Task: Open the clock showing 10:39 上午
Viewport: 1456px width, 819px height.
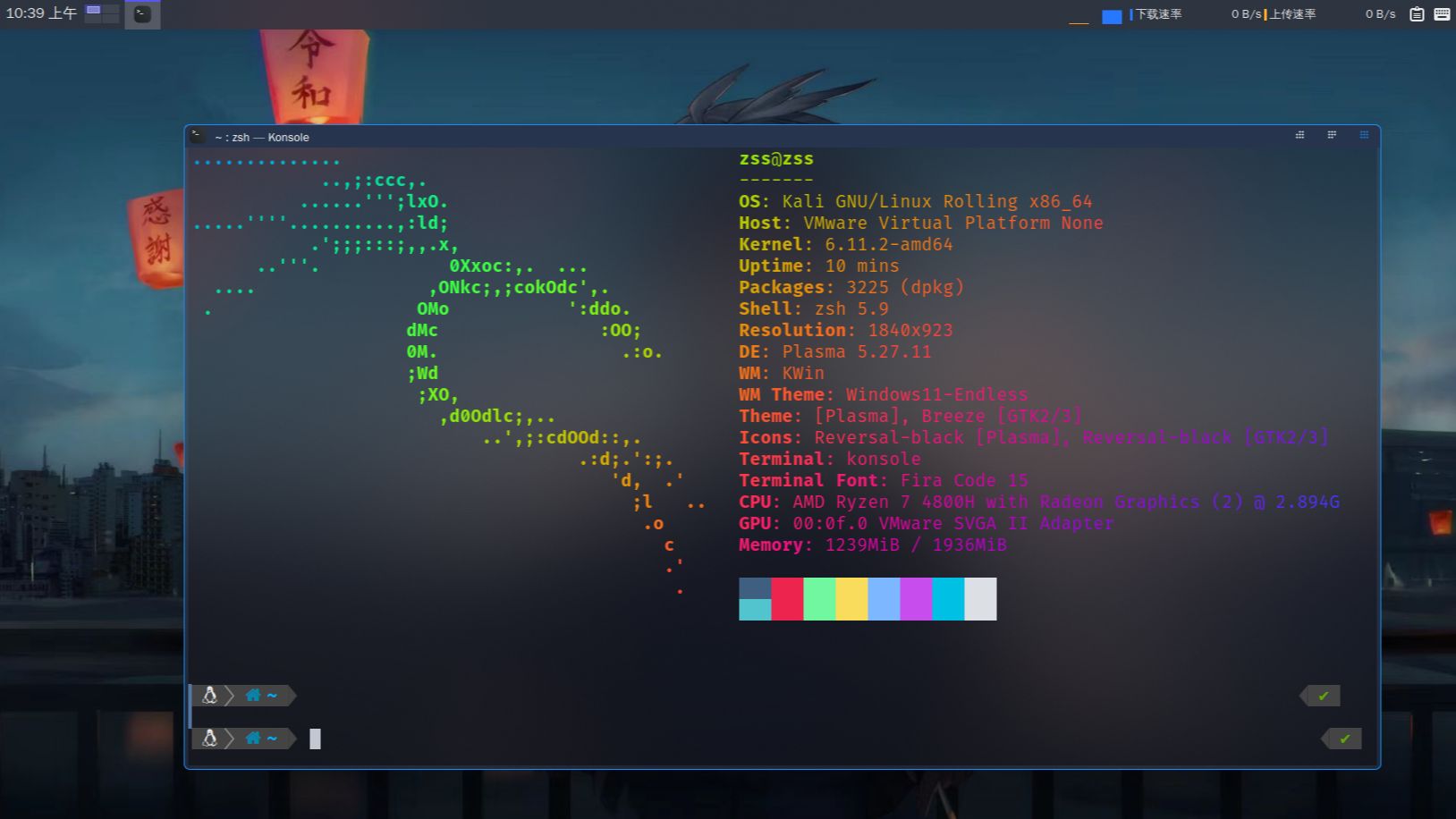Action: pyautogui.click(x=41, y=13)
